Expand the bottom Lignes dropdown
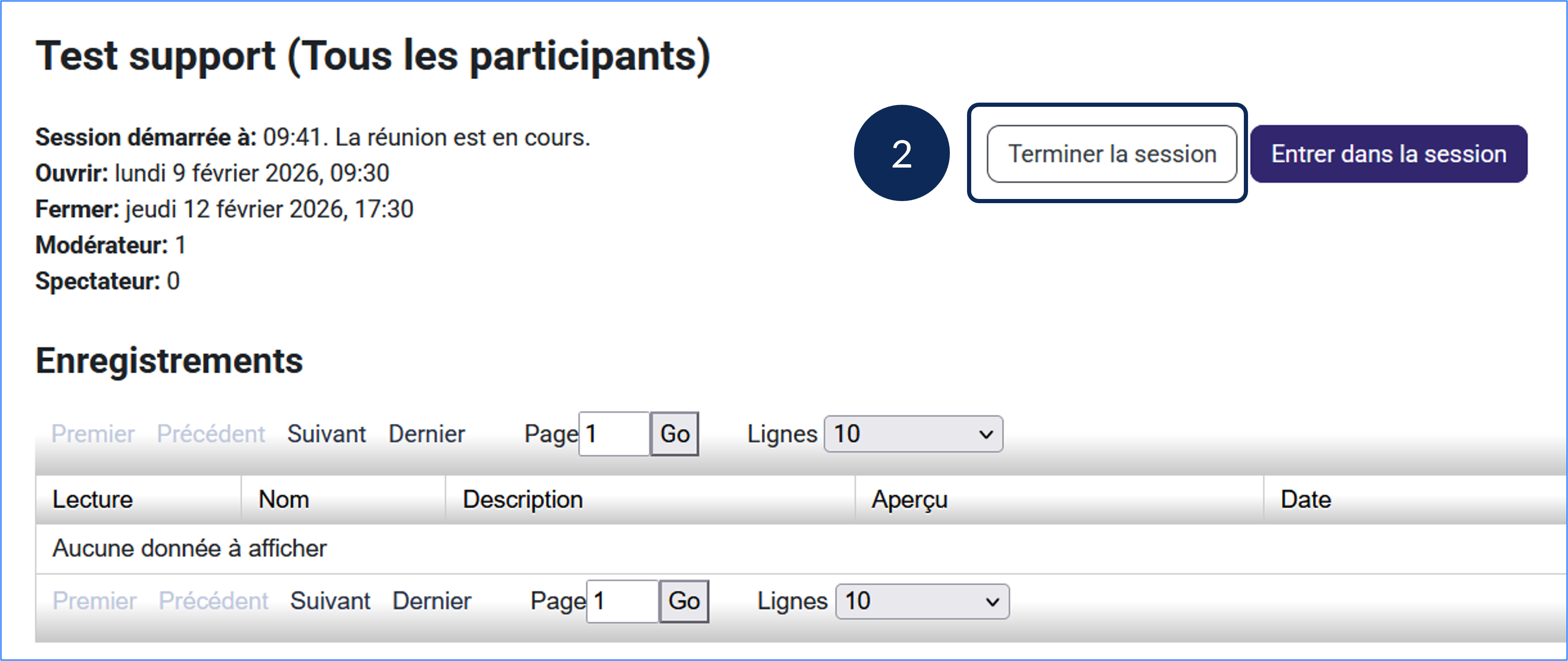Image resolution: width=1568 pixels, height=661 pixels. pos(922,602)
